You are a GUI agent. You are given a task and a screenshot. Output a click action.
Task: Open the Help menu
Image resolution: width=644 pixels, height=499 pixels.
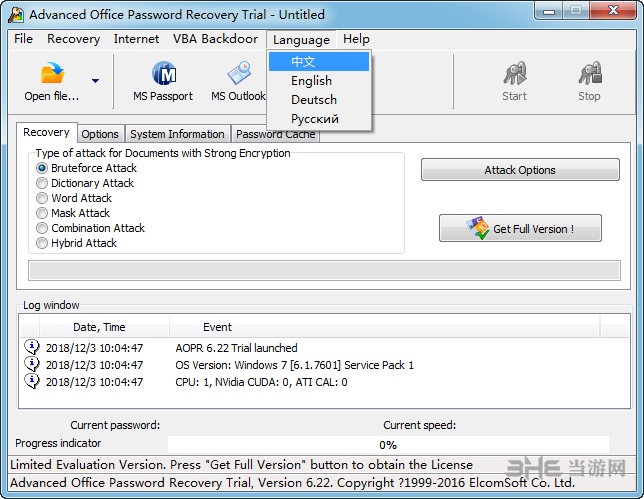tap(356, 39)
